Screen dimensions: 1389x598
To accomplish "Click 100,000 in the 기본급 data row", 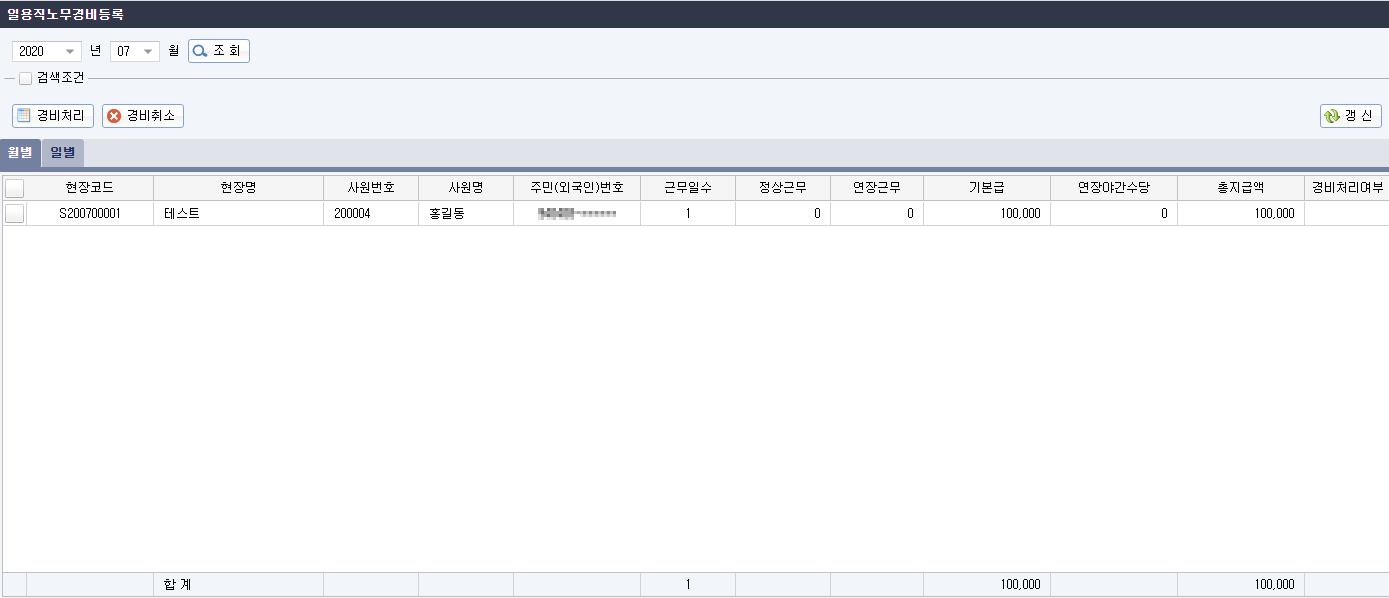I will pyautogui.click(x=1020, y=213).
